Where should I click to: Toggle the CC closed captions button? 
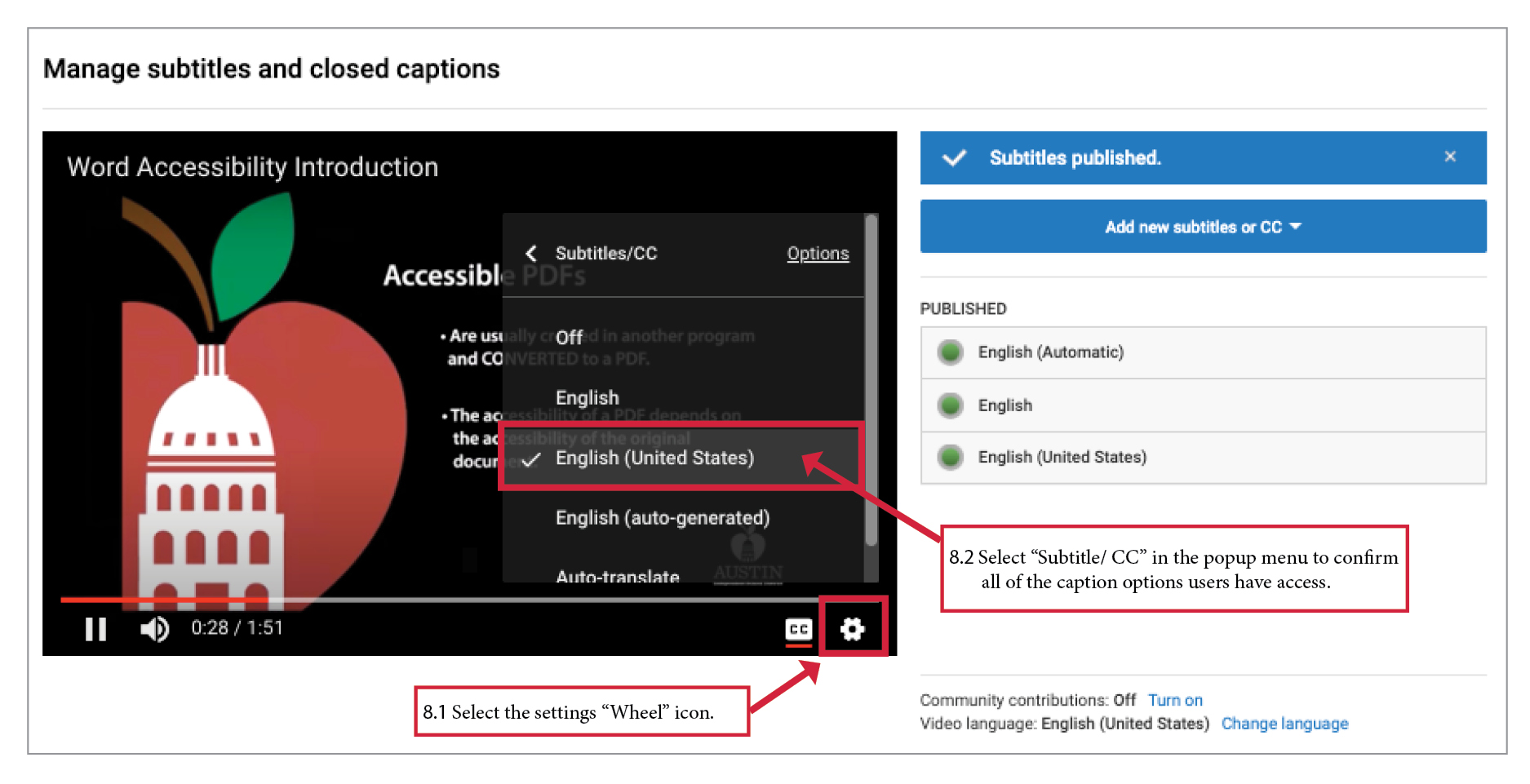tap(798, 629)
